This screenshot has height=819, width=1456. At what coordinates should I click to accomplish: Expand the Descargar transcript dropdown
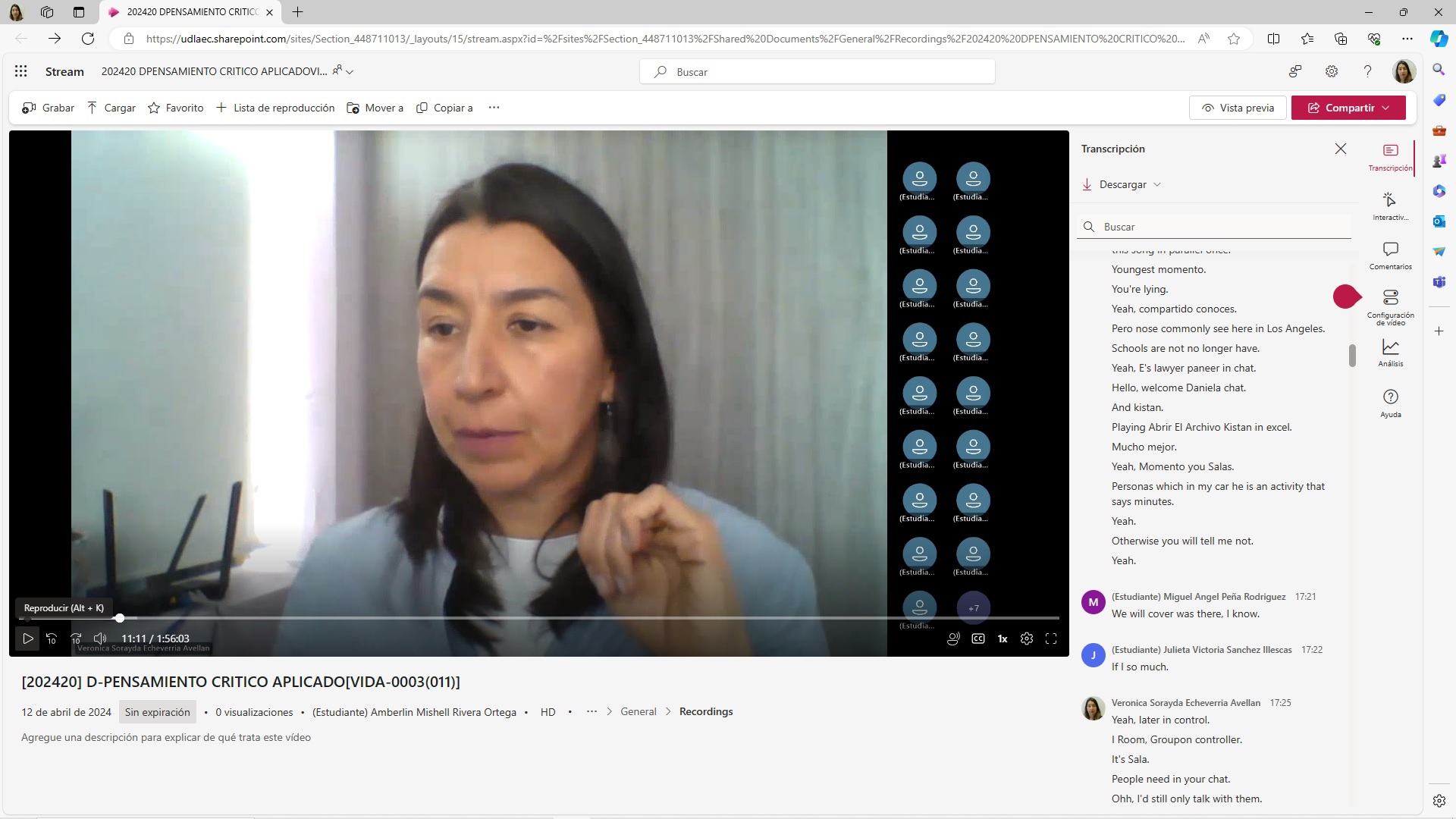click(x=1124, y=184)
